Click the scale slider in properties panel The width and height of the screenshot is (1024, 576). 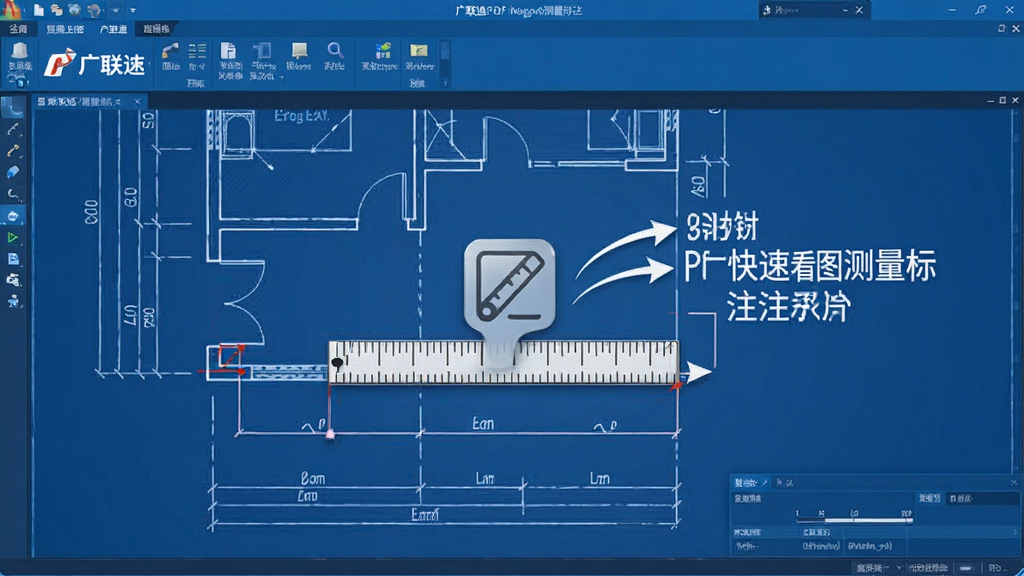coord(854,520)
